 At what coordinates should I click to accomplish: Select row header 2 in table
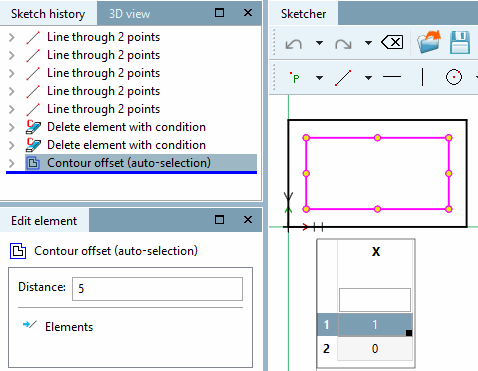pyautogui.click(x=327, y=349)
